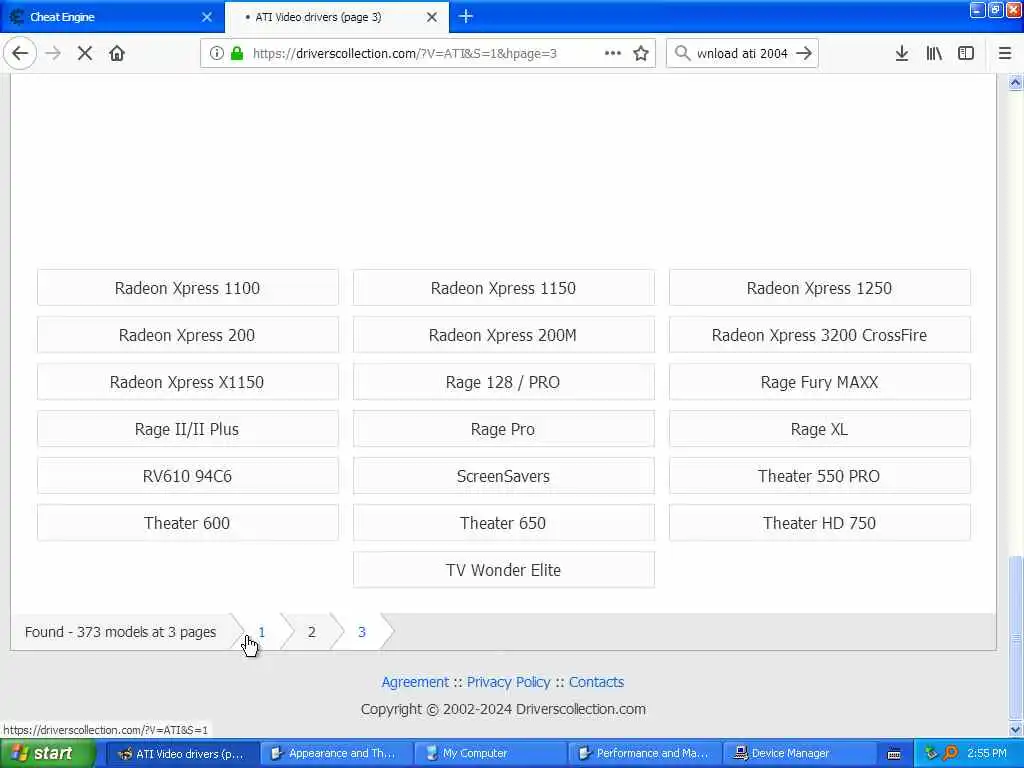Open Radeon Xpress 1250 drivers

[820, 288]
